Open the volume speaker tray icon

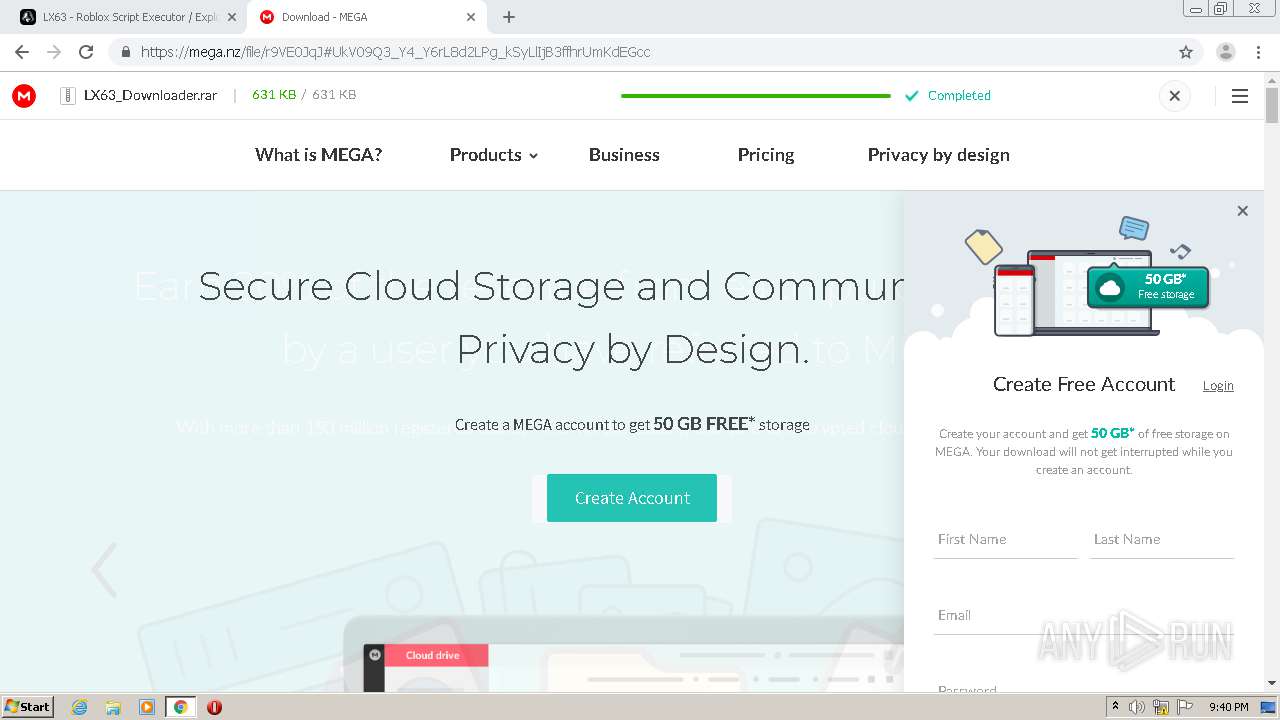coord(1137,707)
